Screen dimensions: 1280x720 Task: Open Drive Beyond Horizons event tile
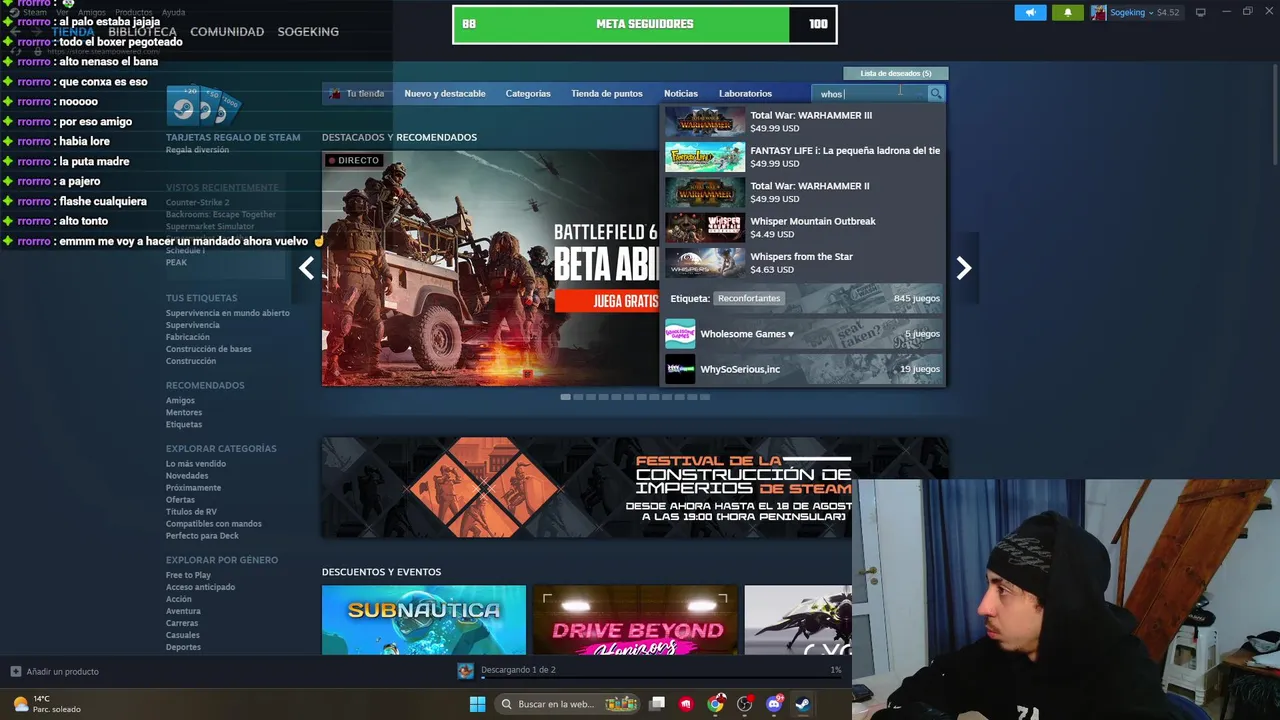tap(635, 620)
